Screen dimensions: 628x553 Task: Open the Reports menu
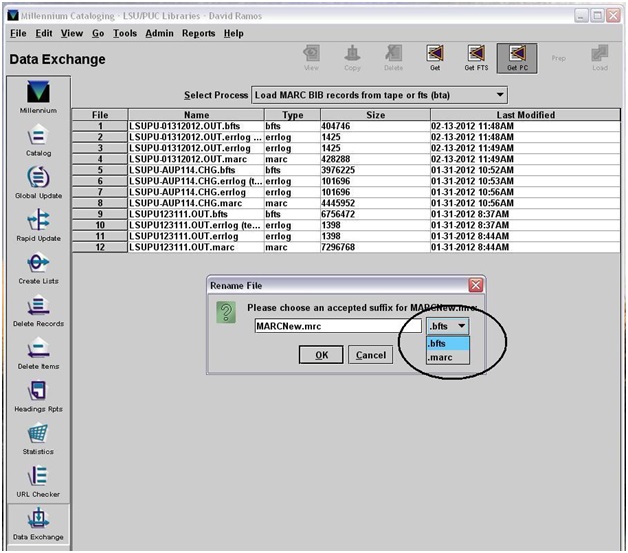[198, 33]
